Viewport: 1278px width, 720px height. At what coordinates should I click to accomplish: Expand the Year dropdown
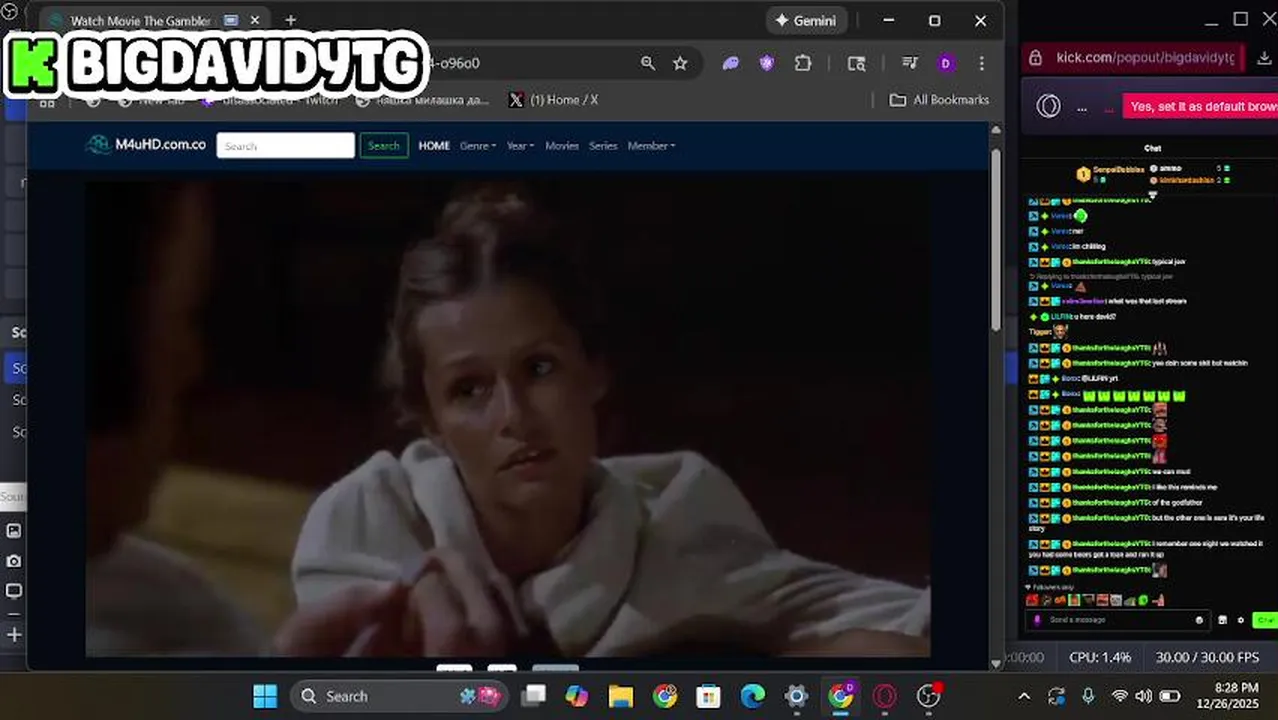coord(520,146)
